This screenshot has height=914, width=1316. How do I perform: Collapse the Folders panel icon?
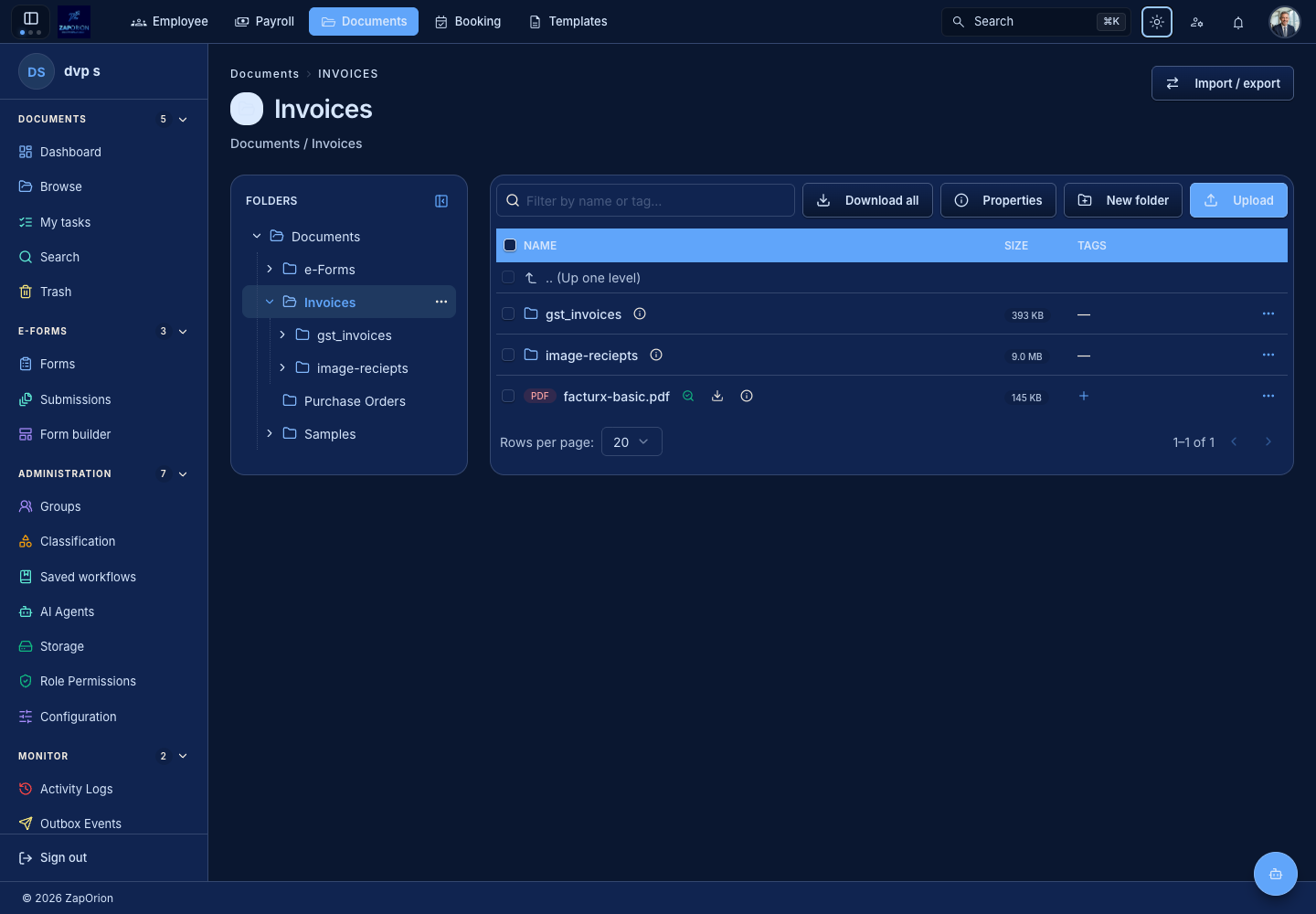(441, 201)
